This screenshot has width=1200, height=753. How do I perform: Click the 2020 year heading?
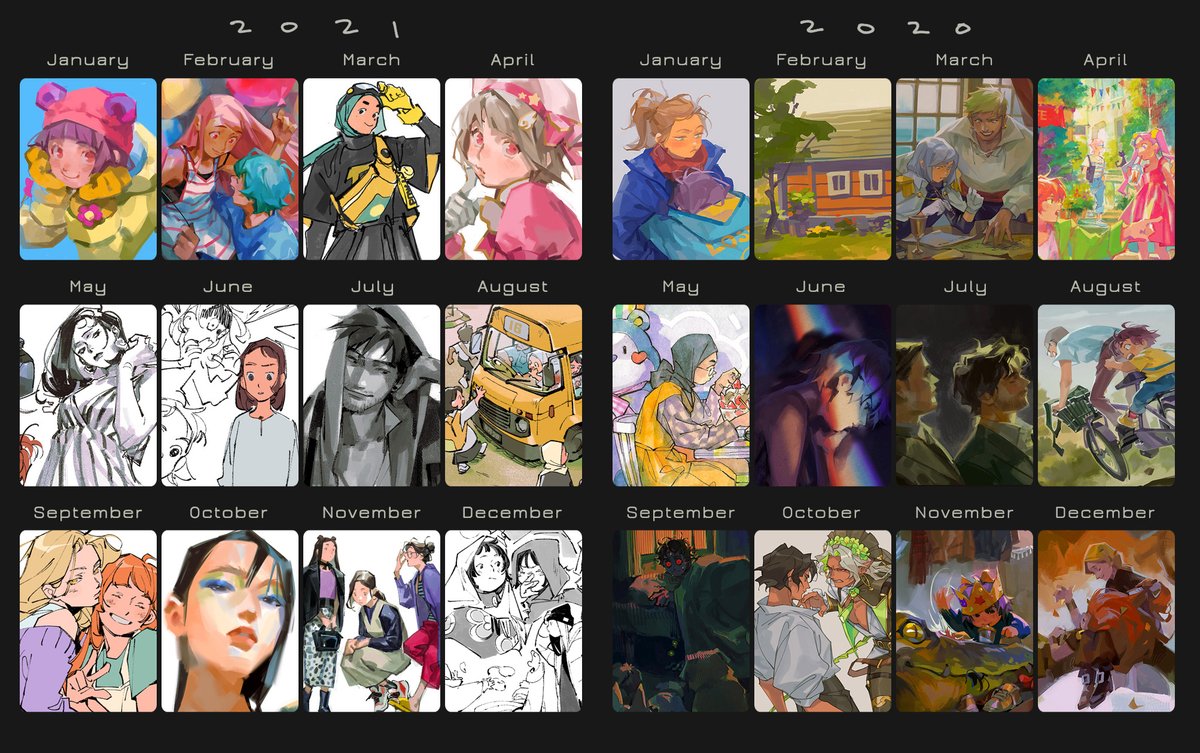(886, 27)
